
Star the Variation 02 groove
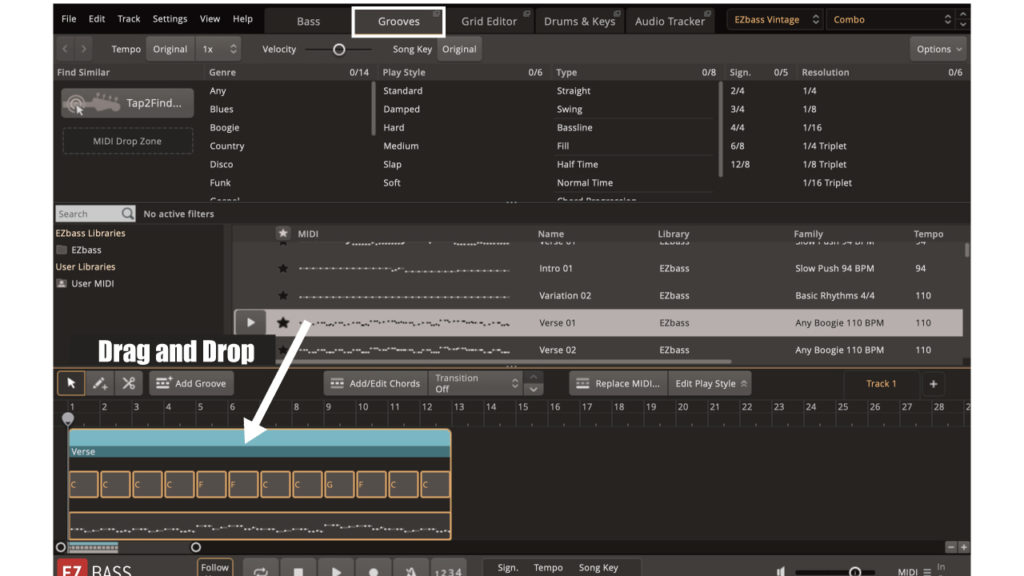(283, 296)
